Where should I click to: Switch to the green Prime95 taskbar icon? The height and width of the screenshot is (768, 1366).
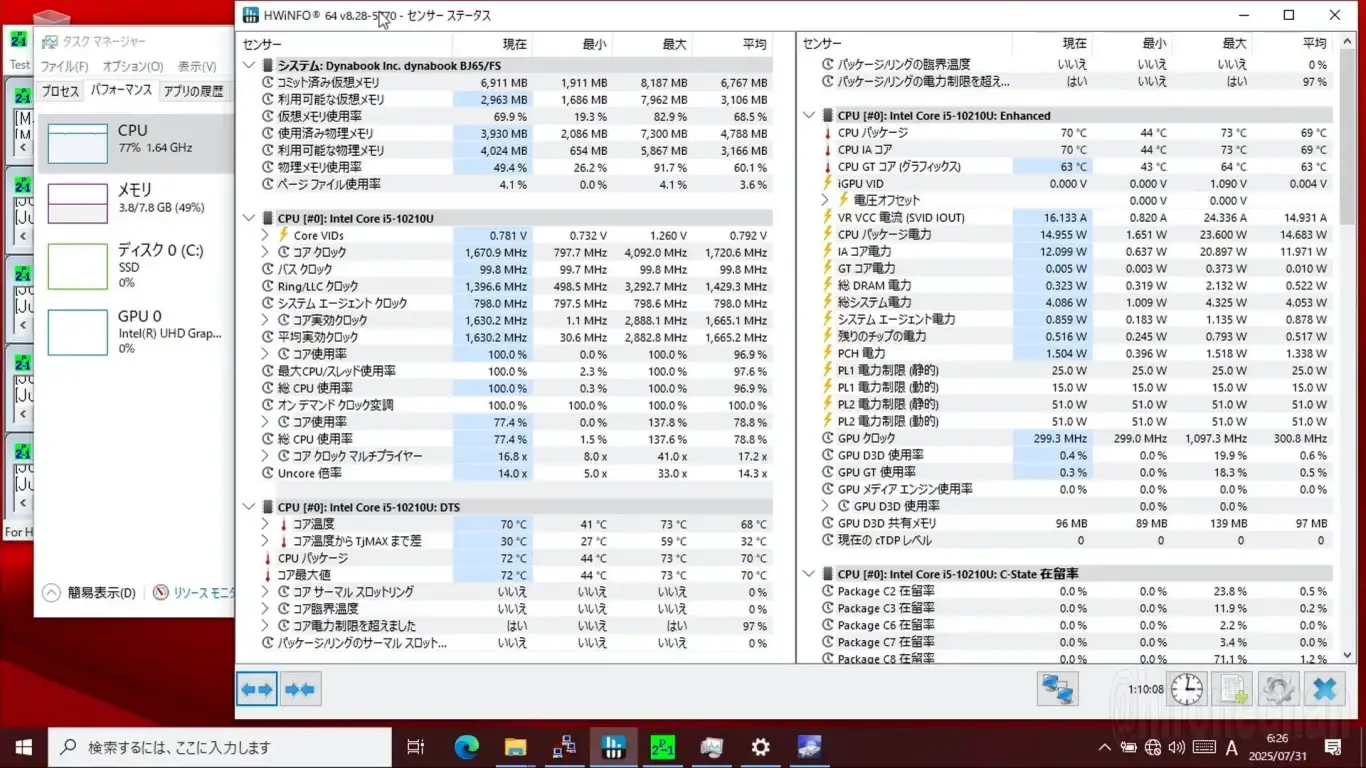[x=662, y=746]
